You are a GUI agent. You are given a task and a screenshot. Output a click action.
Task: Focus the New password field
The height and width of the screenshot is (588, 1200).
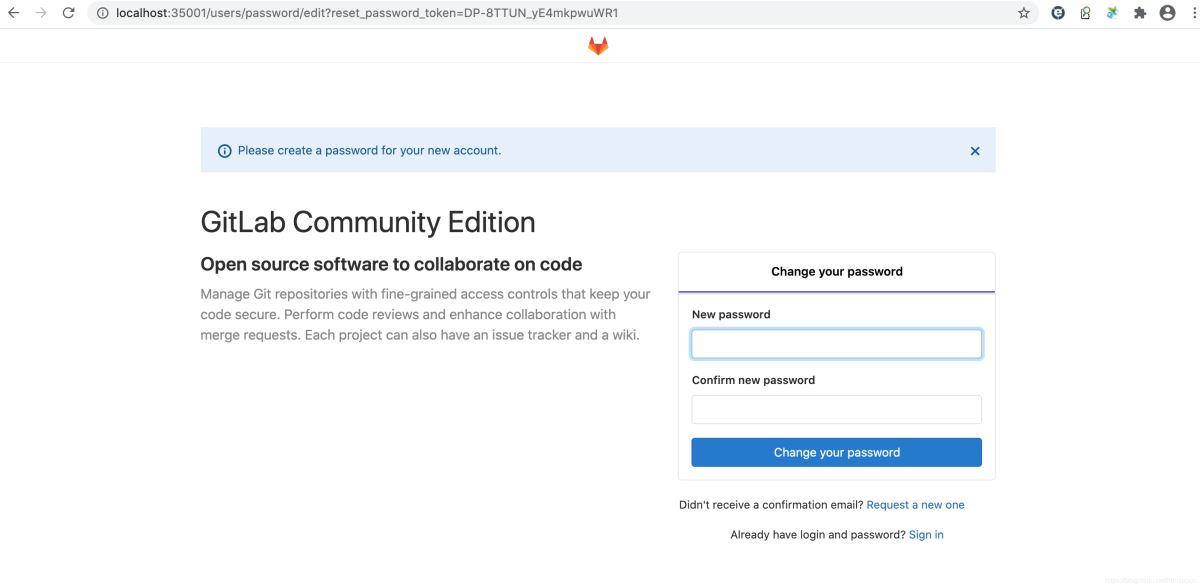pos(836,344)
